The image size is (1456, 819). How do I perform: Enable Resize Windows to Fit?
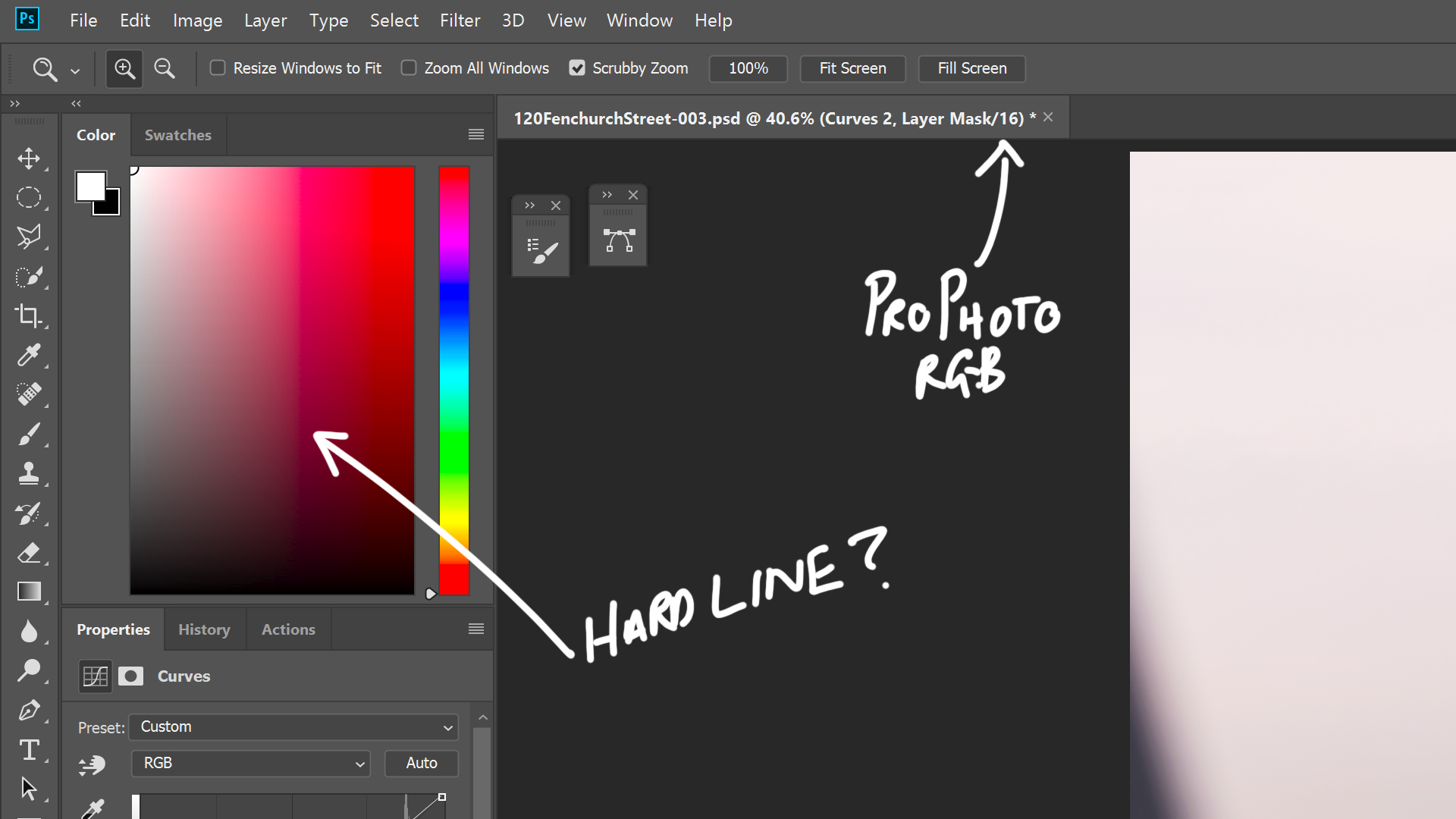point(218,68)
